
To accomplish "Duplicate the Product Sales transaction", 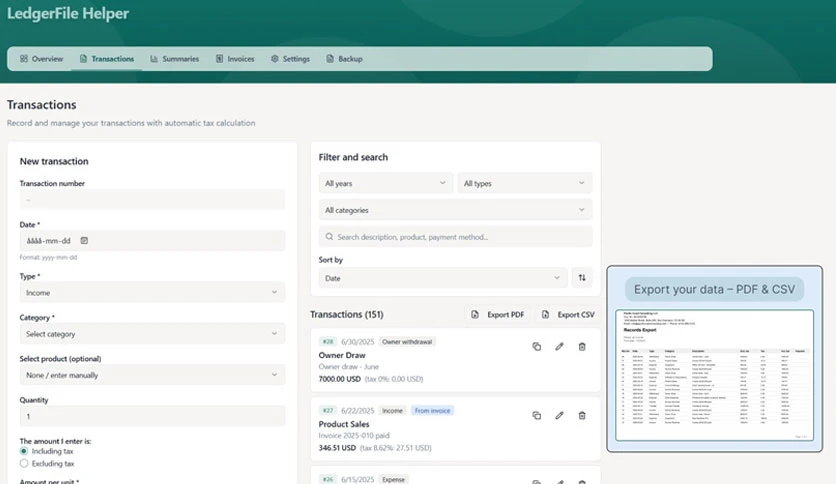I will tap(537, 415).
